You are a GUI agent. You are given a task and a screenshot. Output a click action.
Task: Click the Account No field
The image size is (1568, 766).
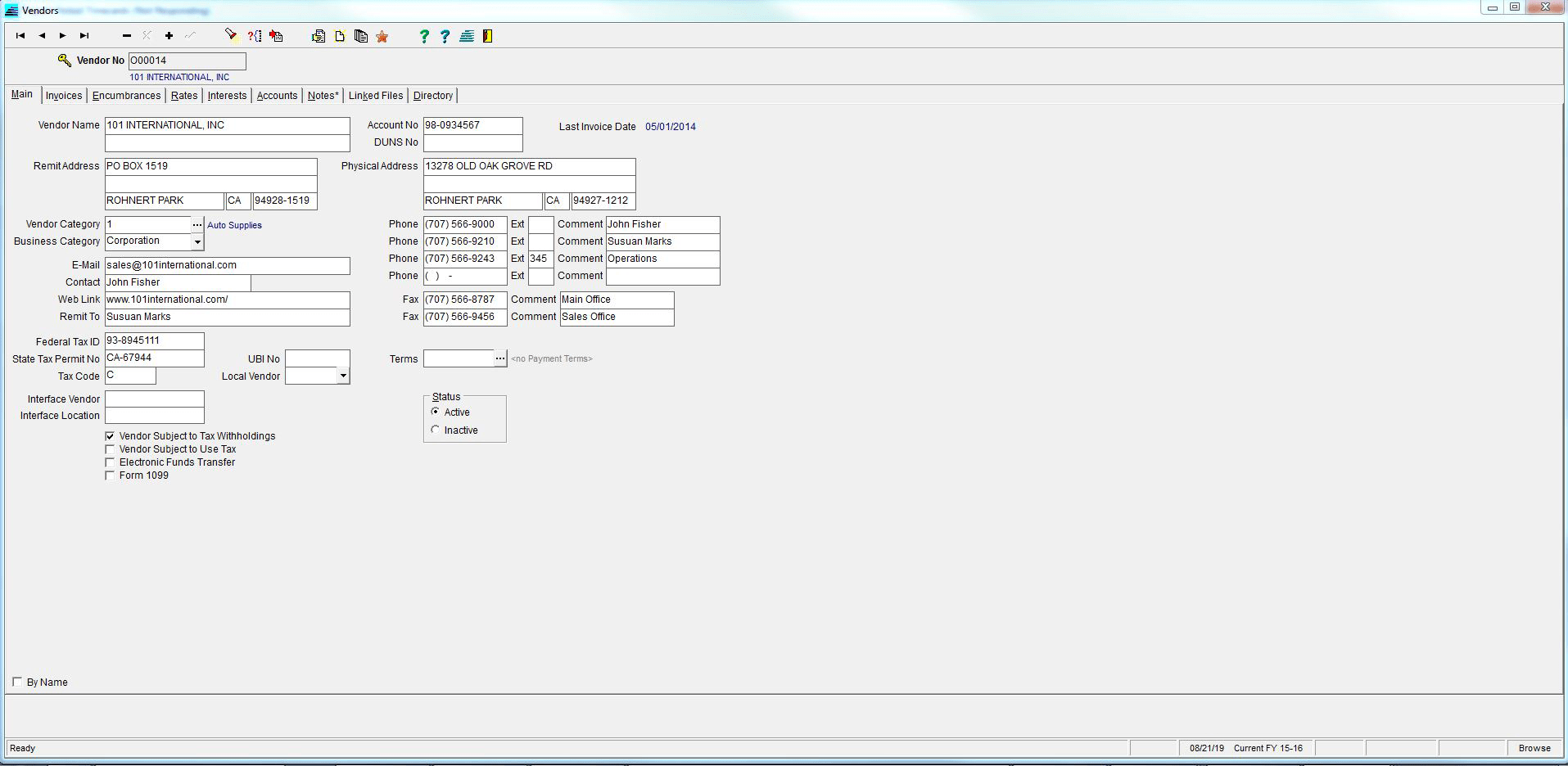coord(472,125)
